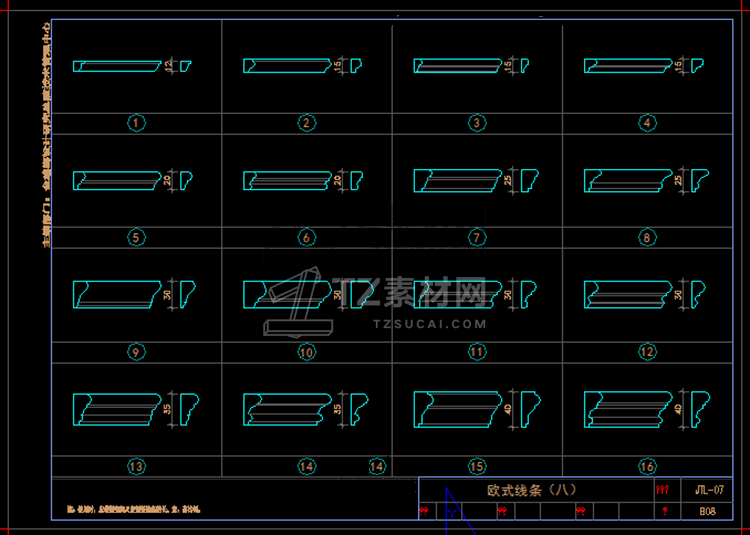This screenshot has height=535, width=750.
Task: Select molding 3 section profile
Action: pos(524,66)
